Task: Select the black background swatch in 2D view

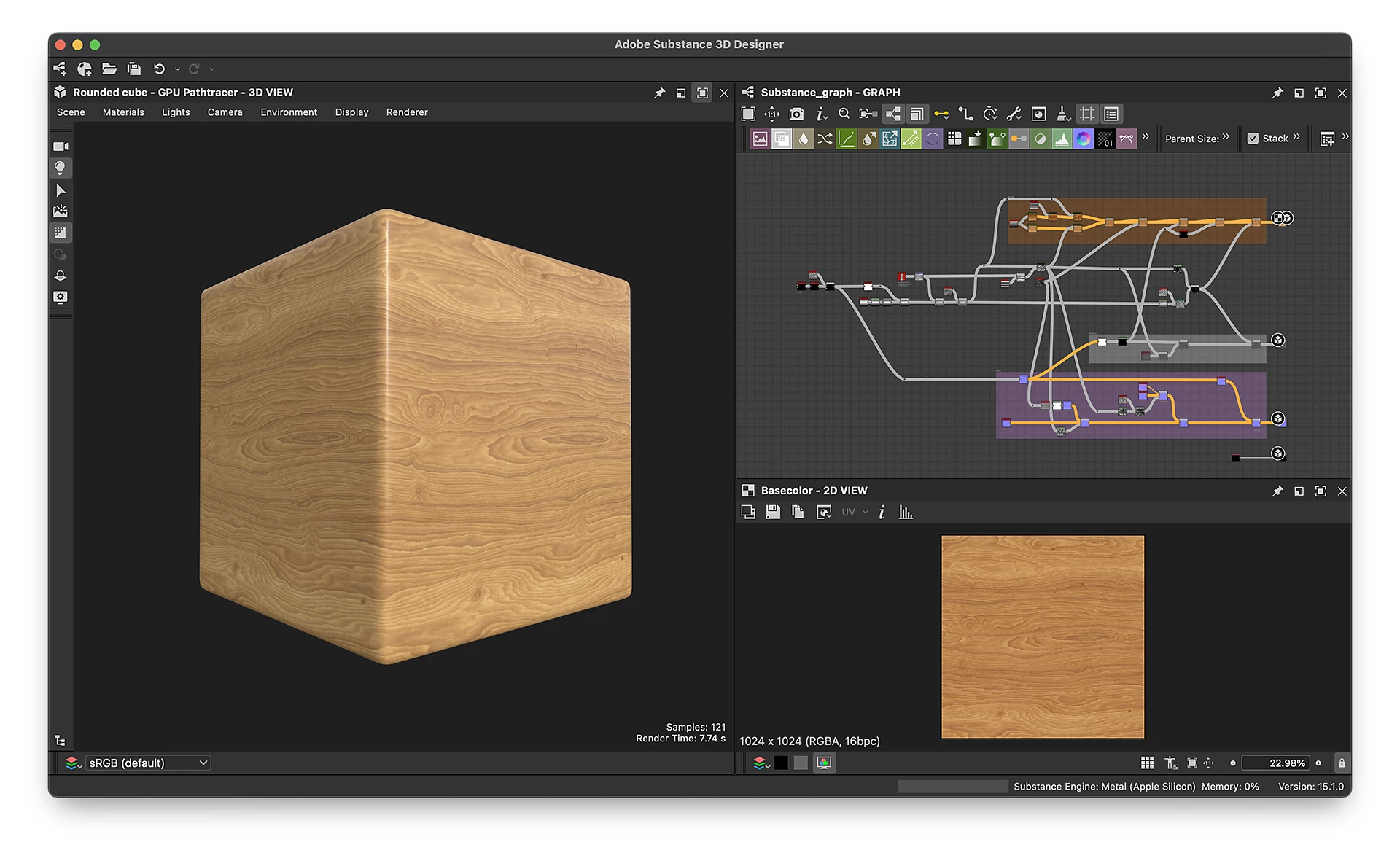Action: click(781, 763)
